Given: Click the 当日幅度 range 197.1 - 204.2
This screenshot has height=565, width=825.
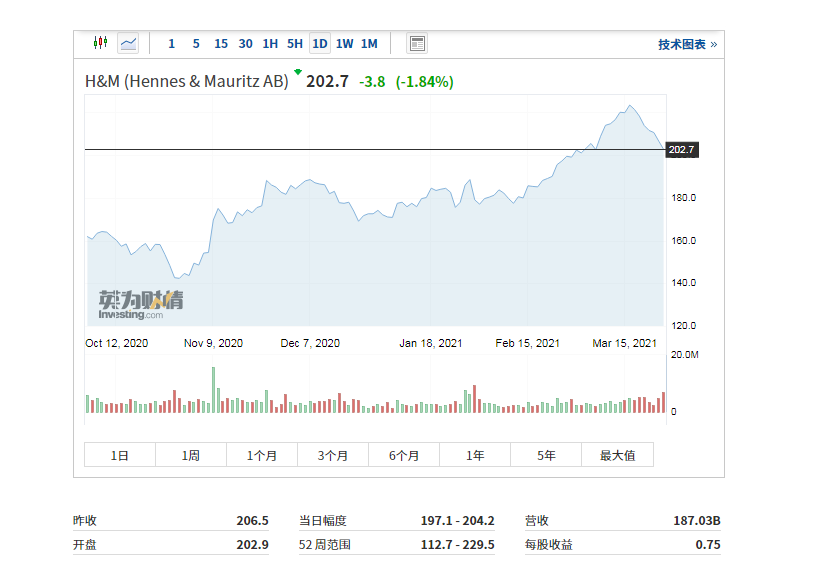Looking at the screenshot, I should [x=457, y=521].
